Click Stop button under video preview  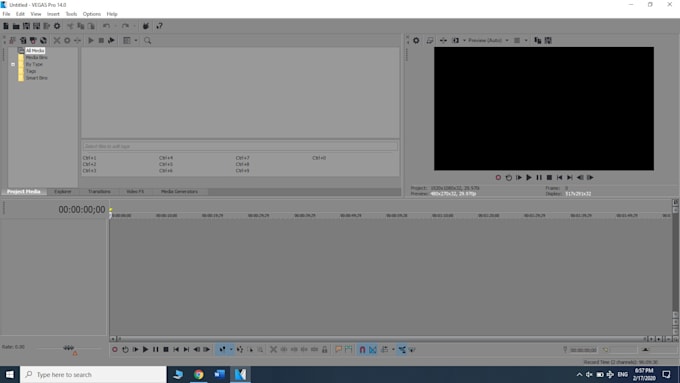click(x=549, y=177)
